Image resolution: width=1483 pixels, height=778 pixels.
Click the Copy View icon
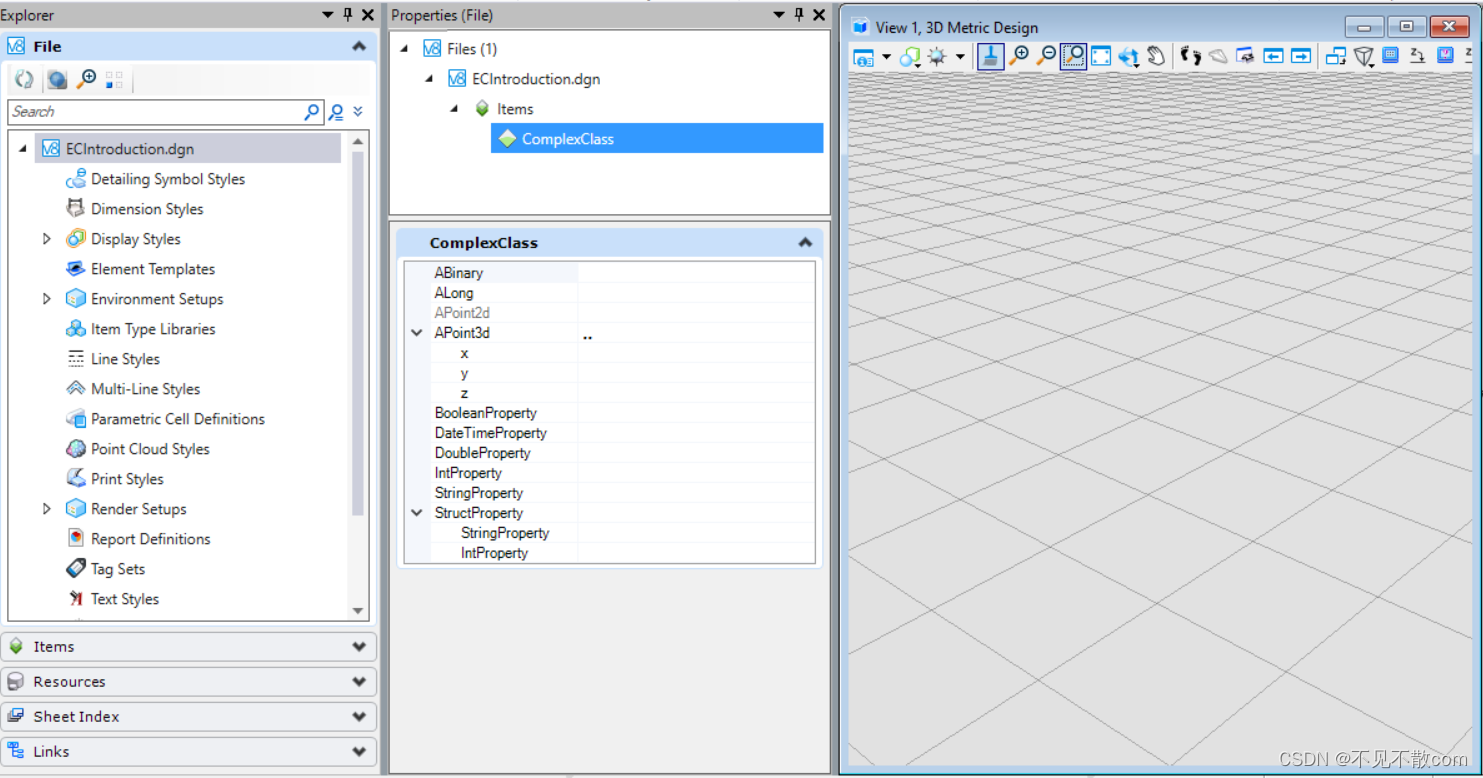click(1335, 57)
